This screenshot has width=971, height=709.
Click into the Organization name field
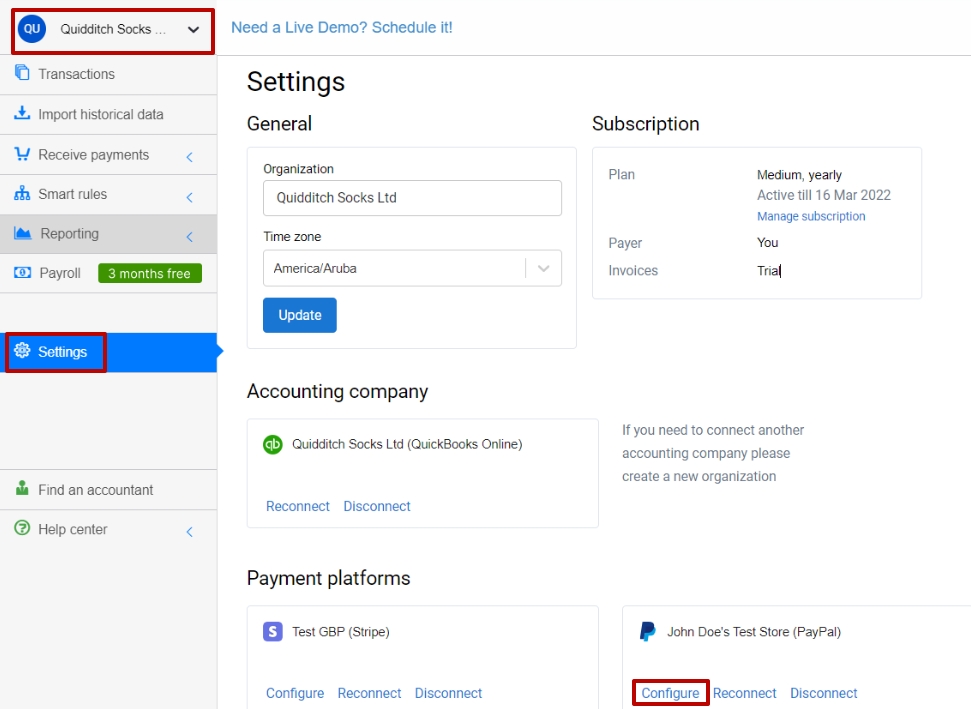point(412,198)
